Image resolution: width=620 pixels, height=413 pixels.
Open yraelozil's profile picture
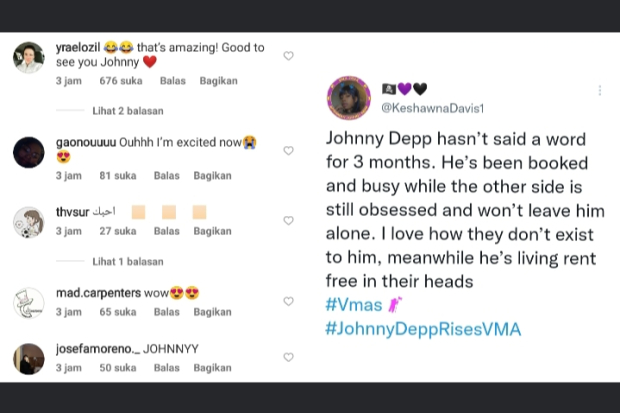[28, 58]
